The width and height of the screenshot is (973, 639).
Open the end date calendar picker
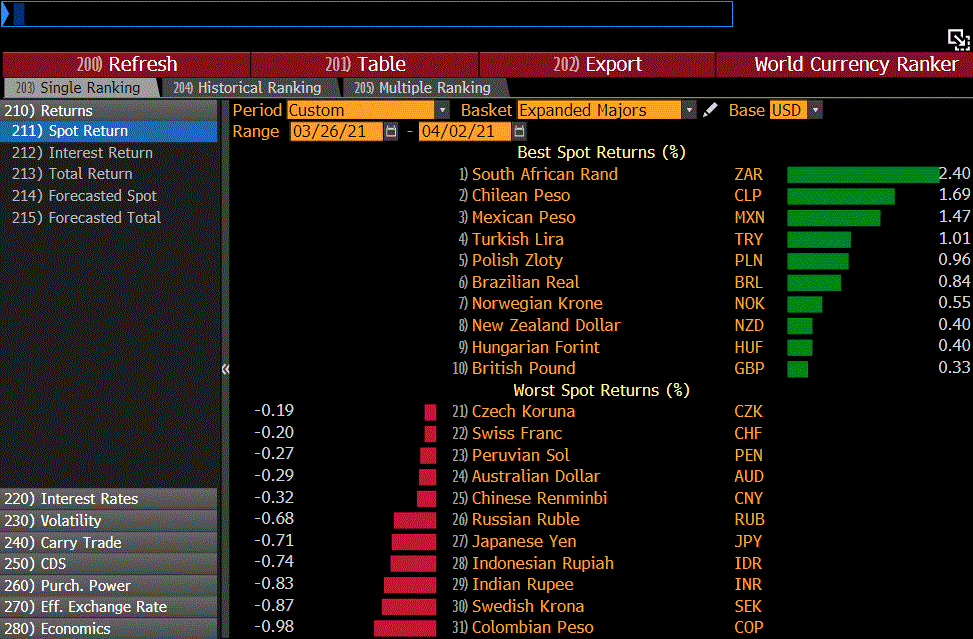pyautogui.click(x=519, y=132)
